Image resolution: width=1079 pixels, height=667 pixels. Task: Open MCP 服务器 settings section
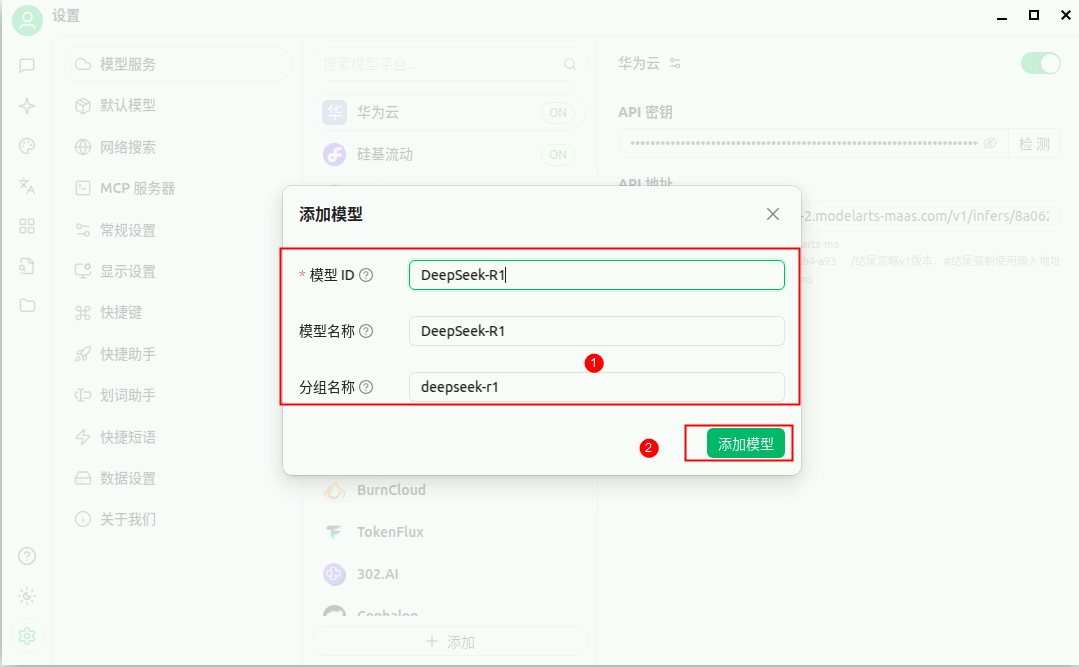[x=178, y=189]
